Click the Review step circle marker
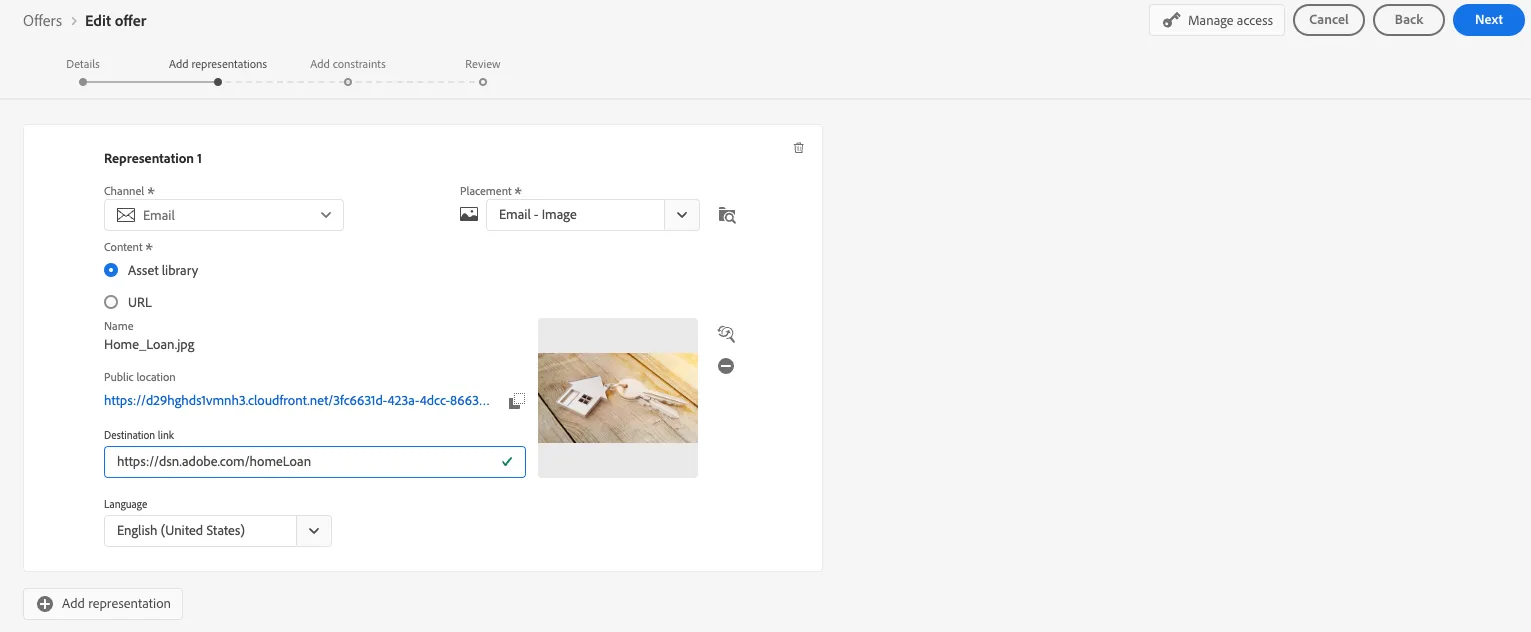 click(x=483, y=82)
